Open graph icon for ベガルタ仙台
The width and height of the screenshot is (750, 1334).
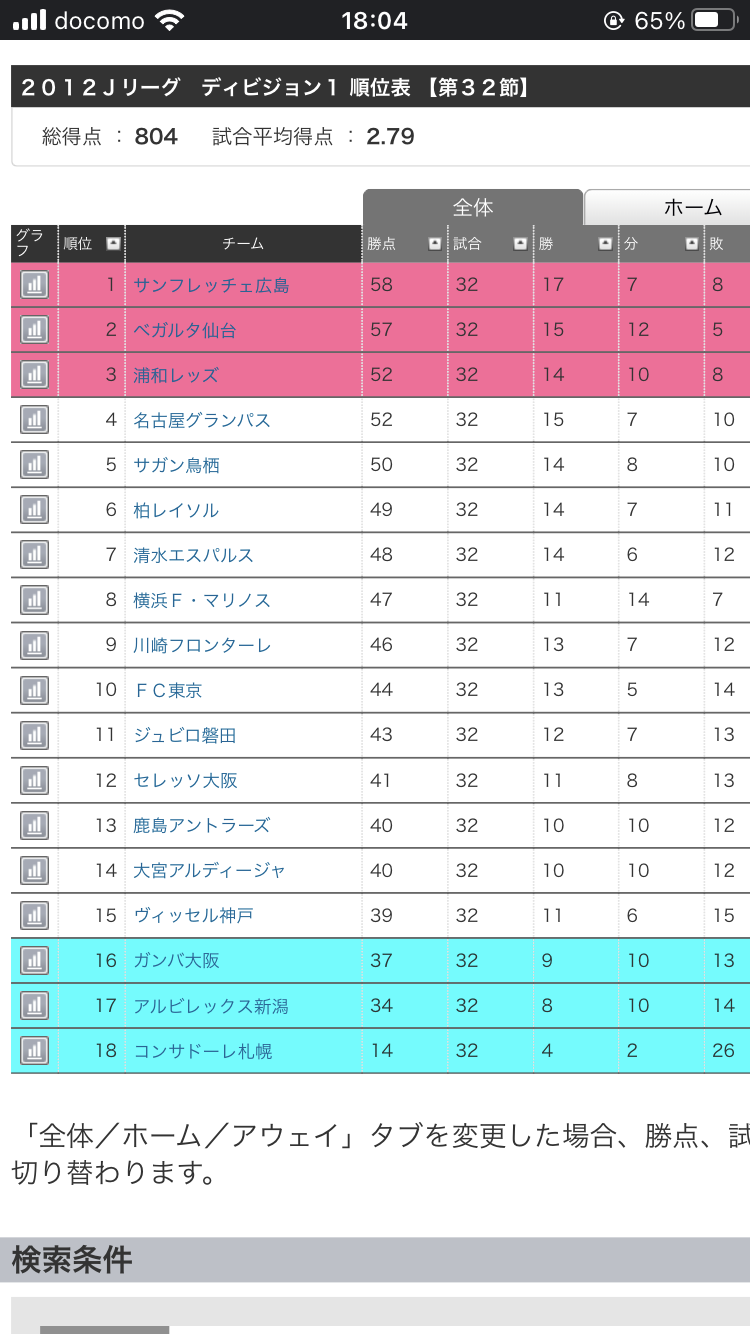click(34, 330)
